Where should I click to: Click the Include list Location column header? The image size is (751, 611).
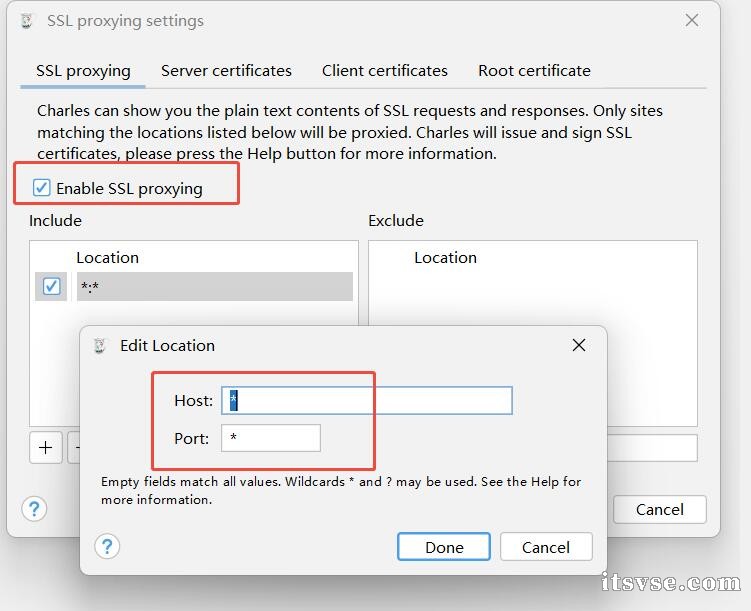(x=108, y=257)
